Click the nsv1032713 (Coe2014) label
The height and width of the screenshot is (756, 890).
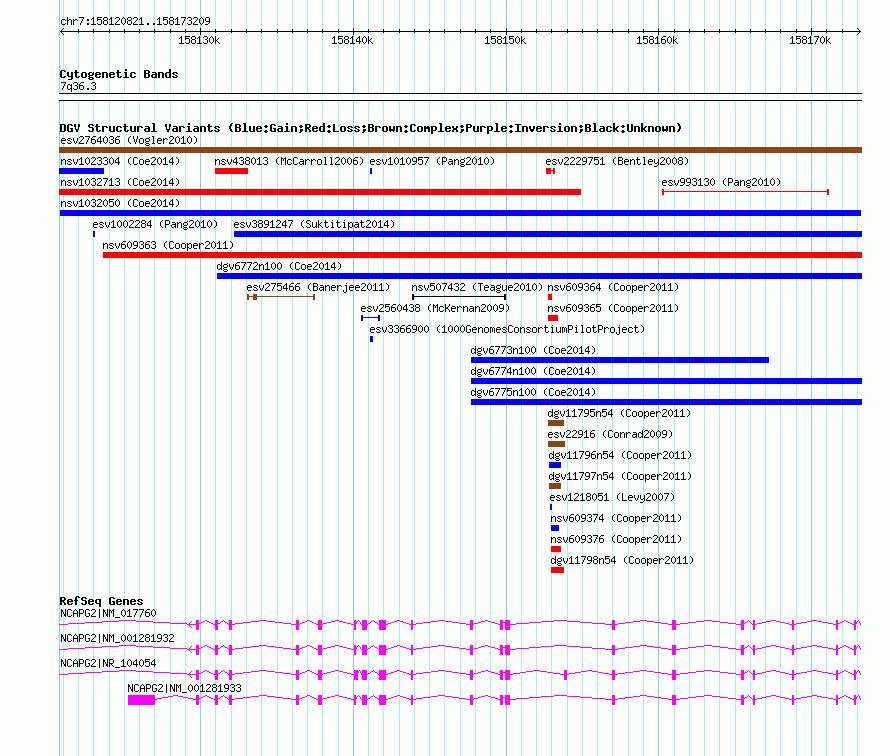120,182
